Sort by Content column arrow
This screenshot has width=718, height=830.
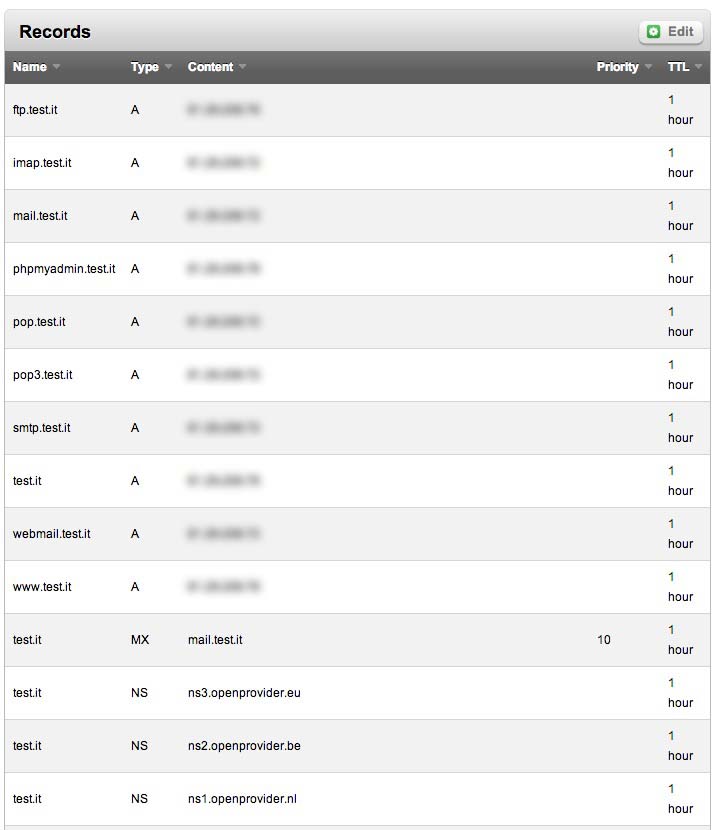click(243, 67)
